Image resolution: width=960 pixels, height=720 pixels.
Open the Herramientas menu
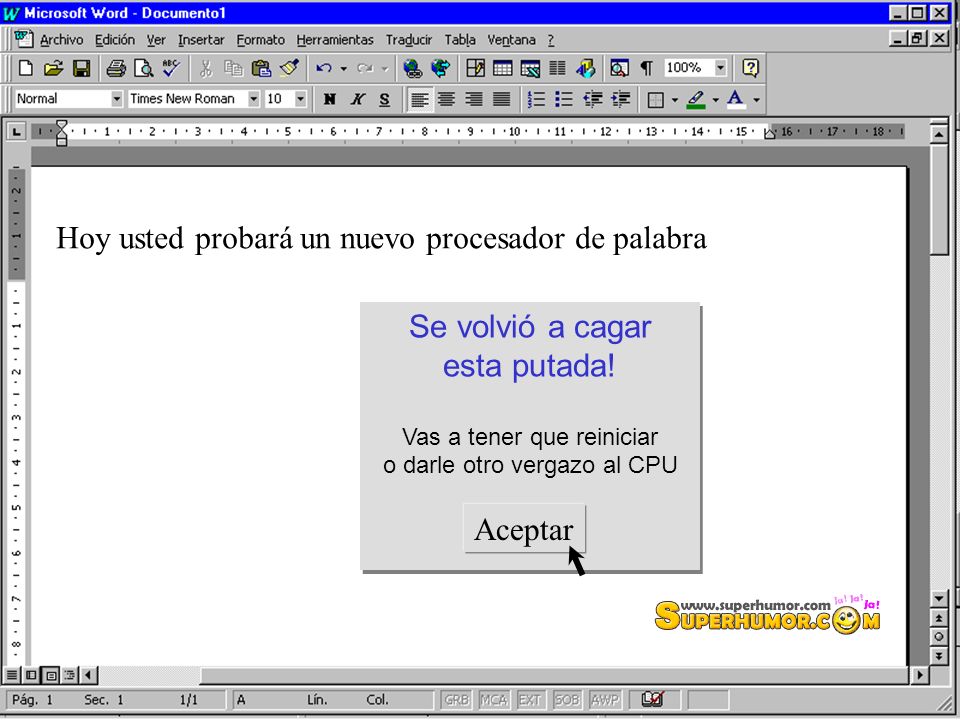click(x=335, y=40)
